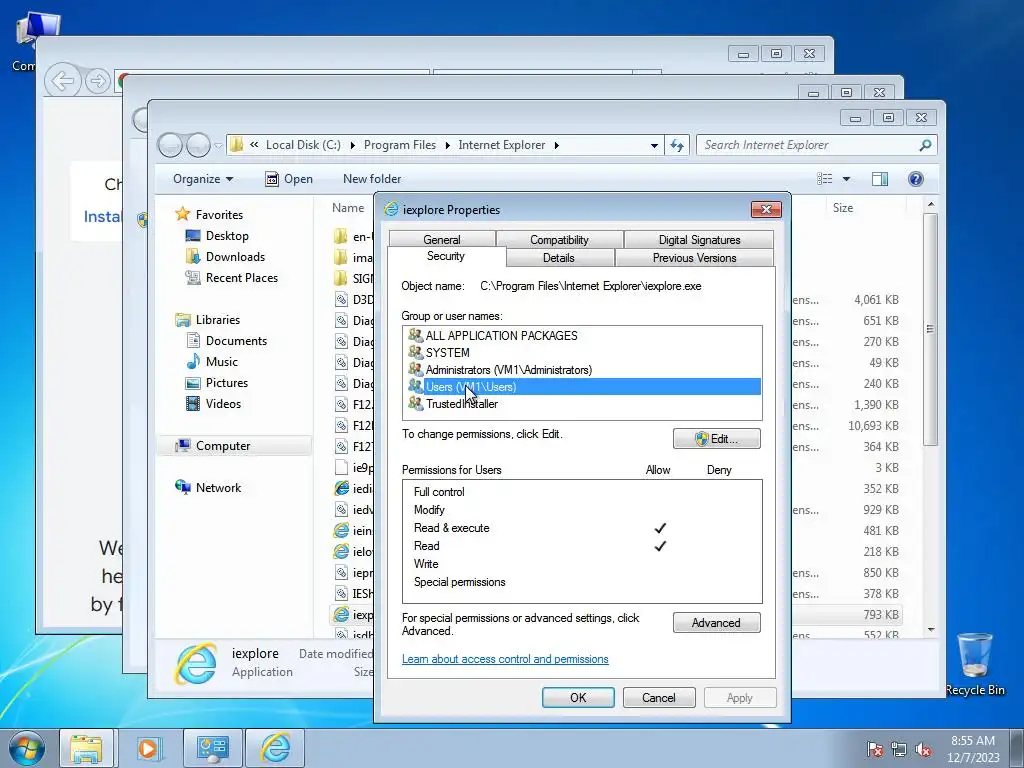Open Control Panel taskbar icon
The image size is (1024, 768).
click(212, 748)
